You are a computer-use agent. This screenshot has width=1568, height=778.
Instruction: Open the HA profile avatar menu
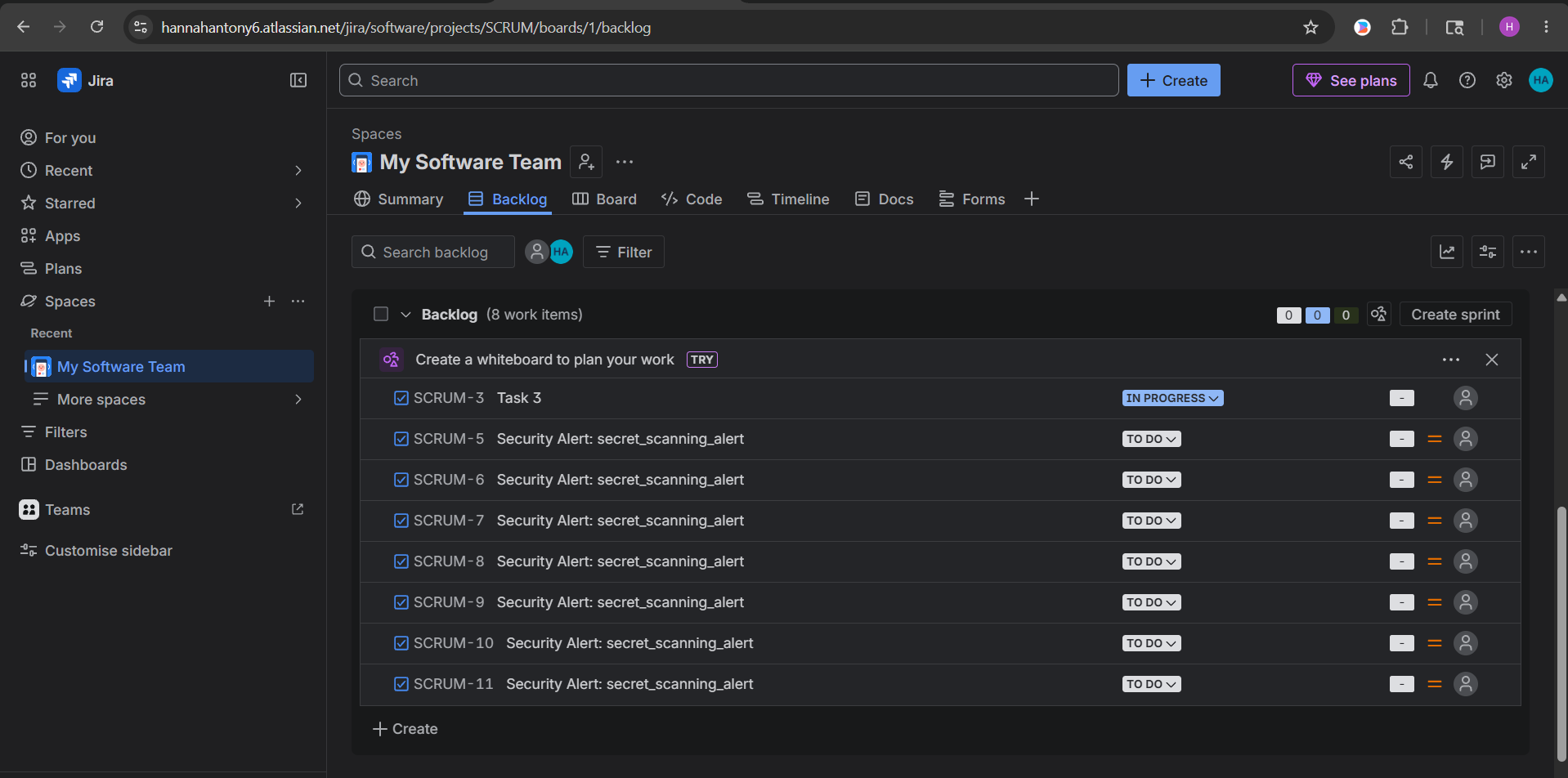[x=1541, y=80]
